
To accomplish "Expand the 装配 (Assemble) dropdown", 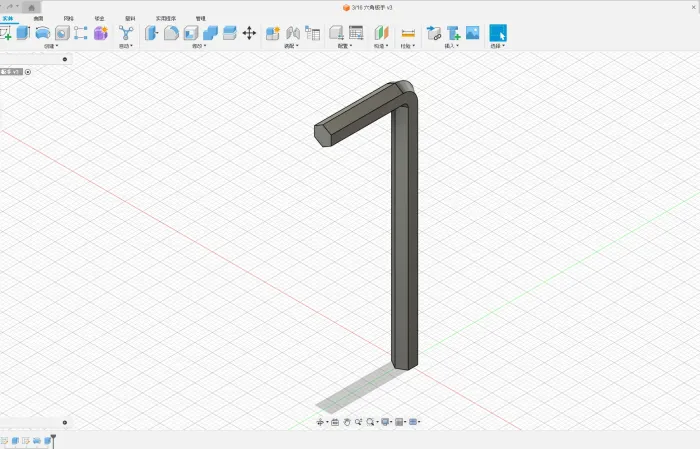I will click(292, 46).
